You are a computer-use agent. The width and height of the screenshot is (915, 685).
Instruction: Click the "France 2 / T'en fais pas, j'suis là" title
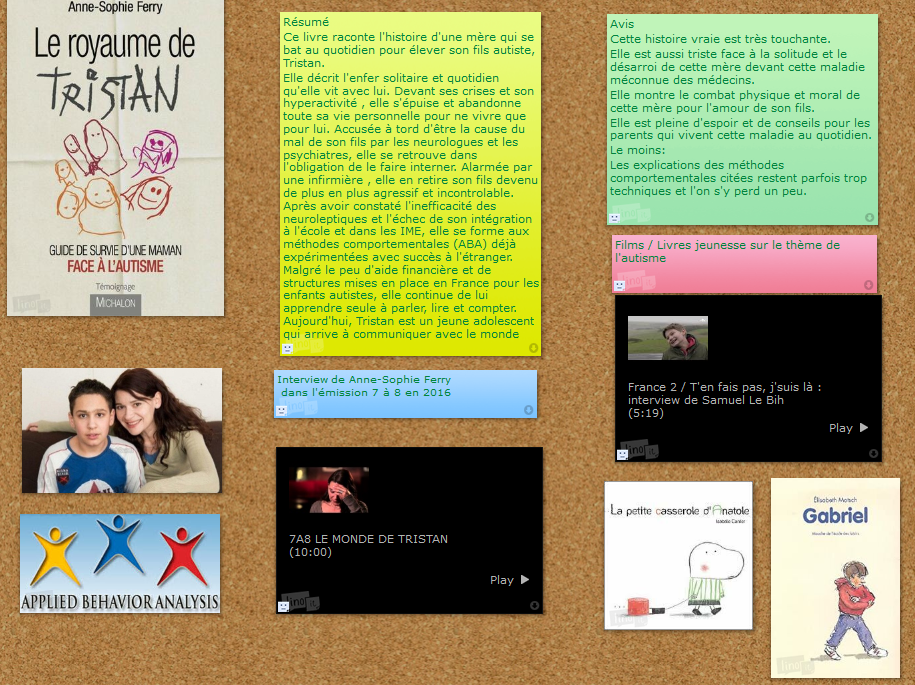tap(725, 387)
